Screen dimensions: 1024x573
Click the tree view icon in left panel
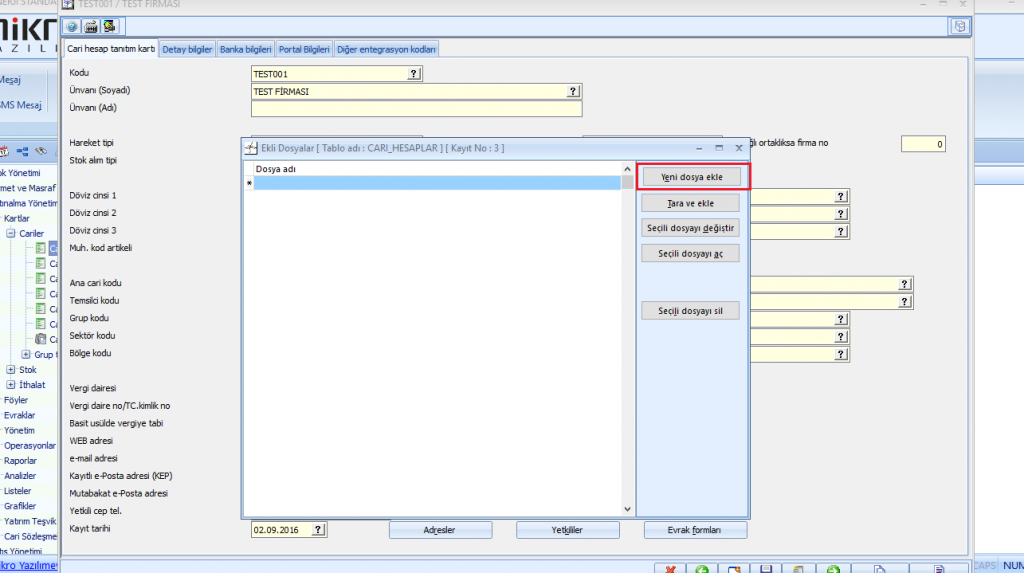pos(22,151)
